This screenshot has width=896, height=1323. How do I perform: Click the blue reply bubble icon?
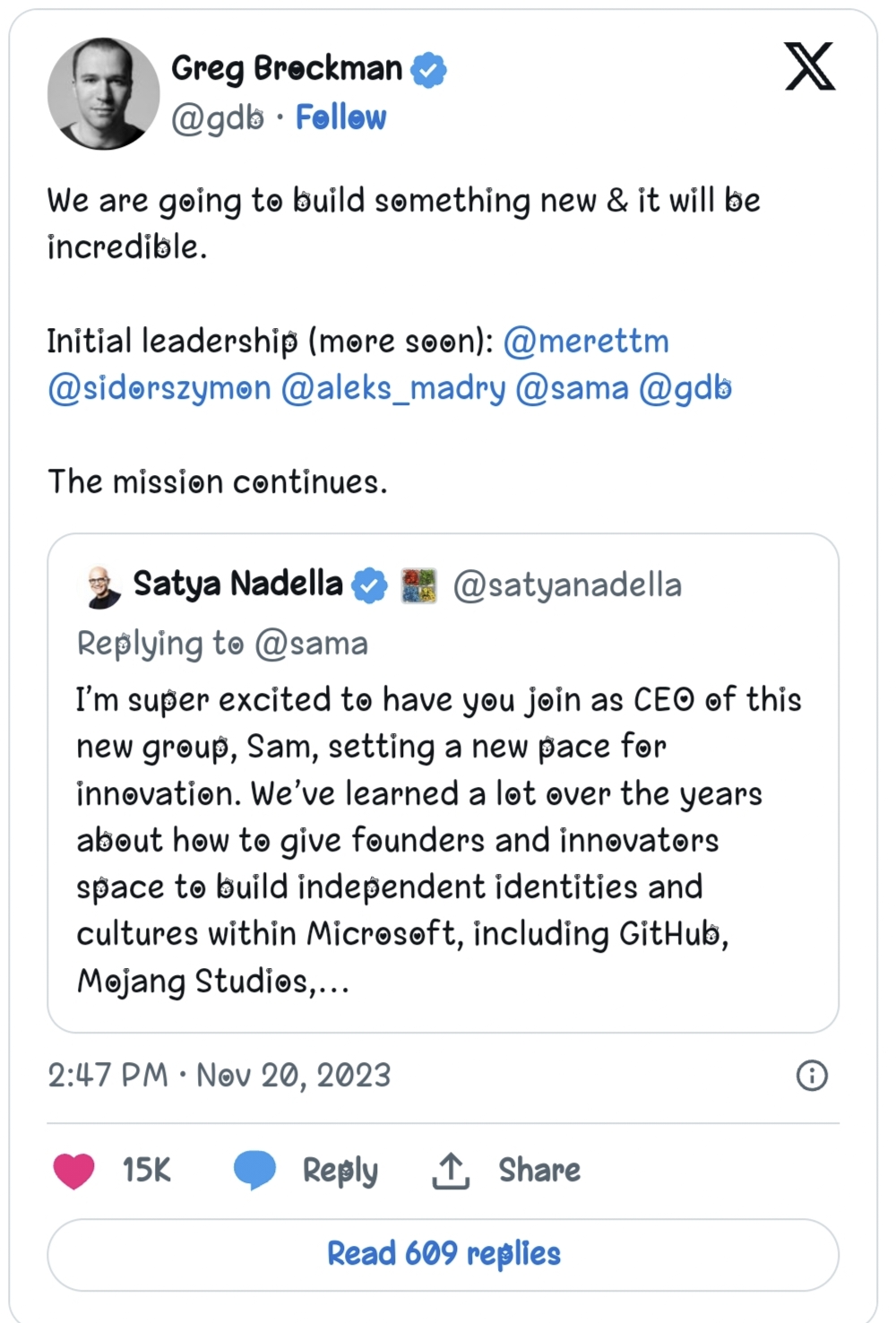(254, 1171)
